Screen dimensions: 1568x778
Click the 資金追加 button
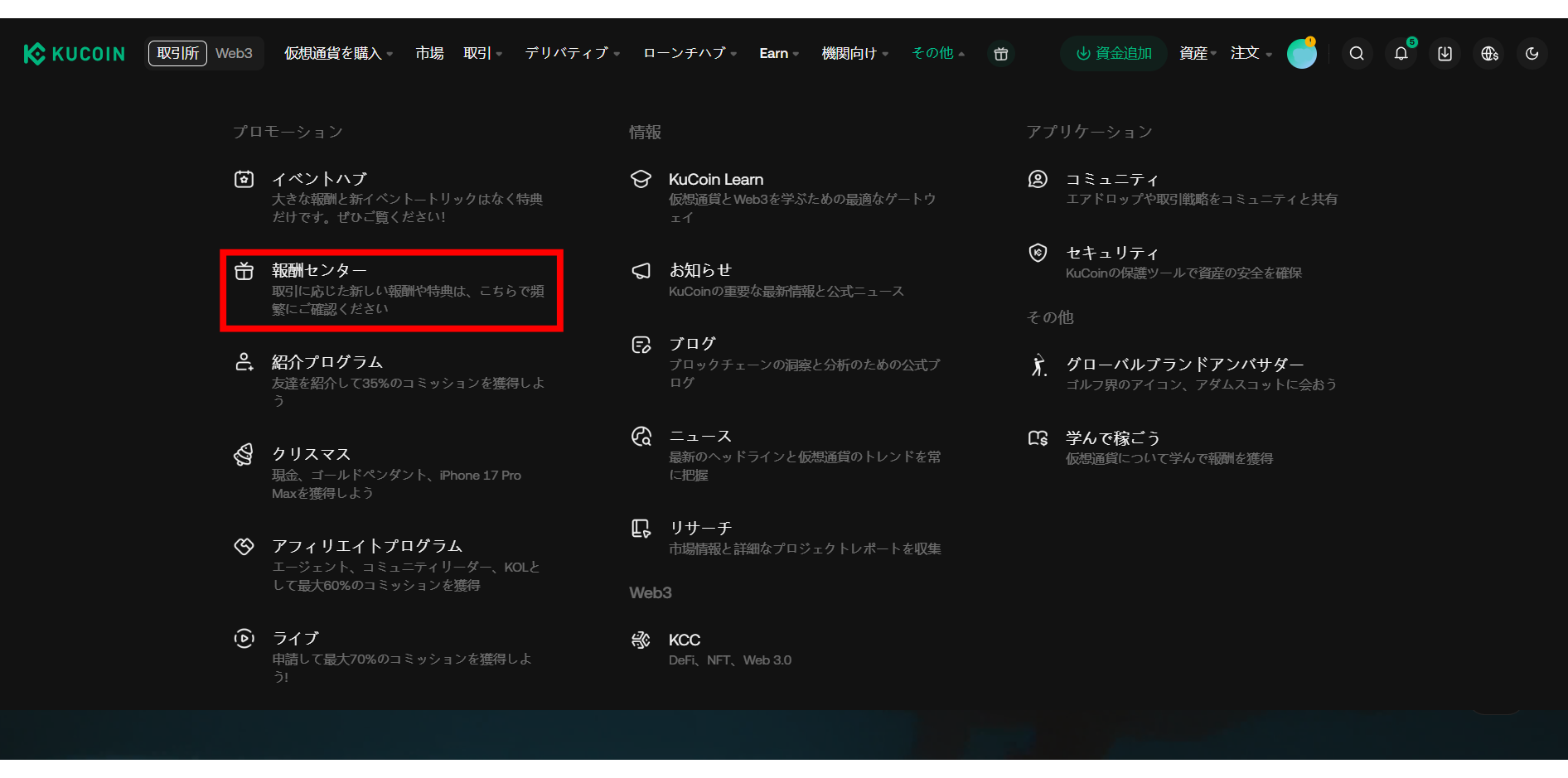click(x=1113, y=53)
